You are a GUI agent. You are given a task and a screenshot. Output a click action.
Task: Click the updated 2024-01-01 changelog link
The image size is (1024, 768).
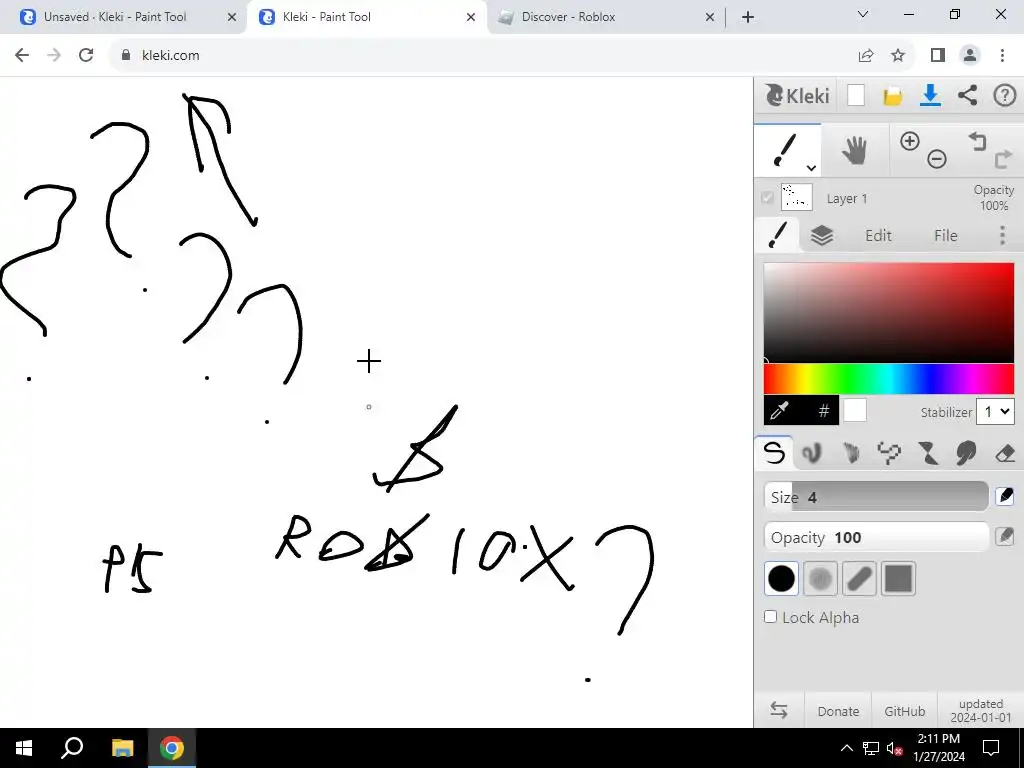(980, 711)
